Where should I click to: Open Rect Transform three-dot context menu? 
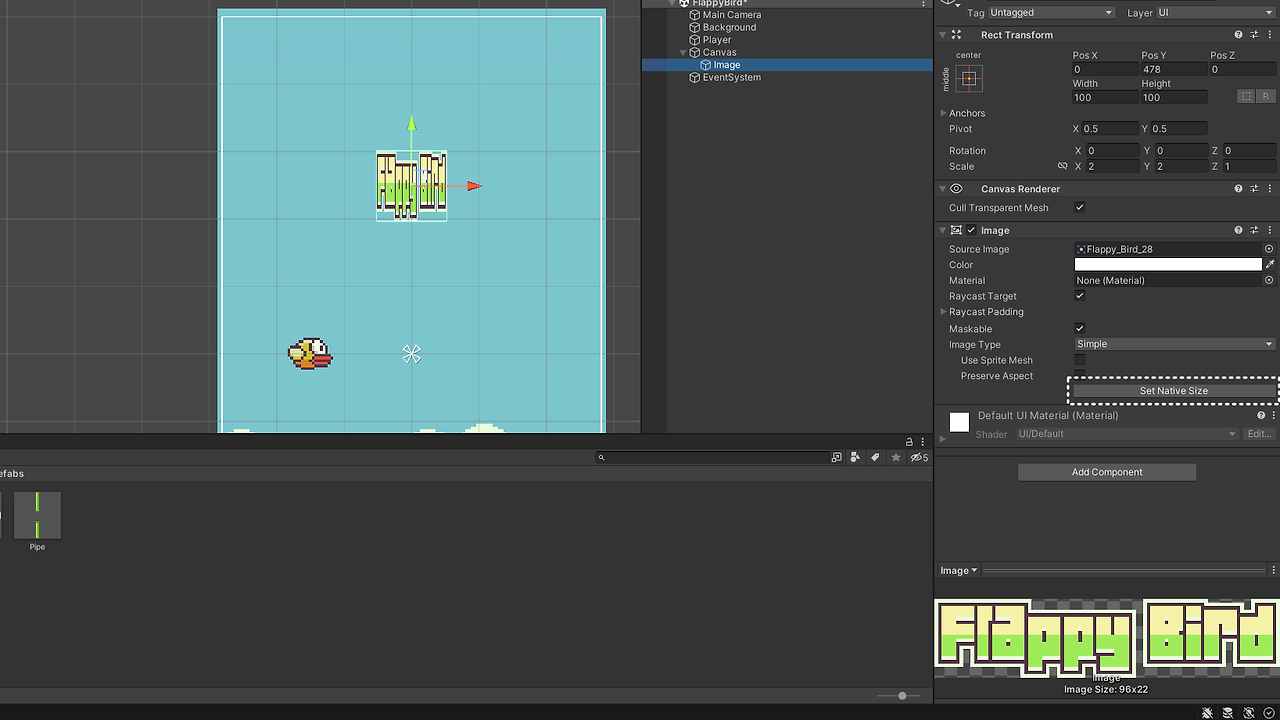point(1271,35)
